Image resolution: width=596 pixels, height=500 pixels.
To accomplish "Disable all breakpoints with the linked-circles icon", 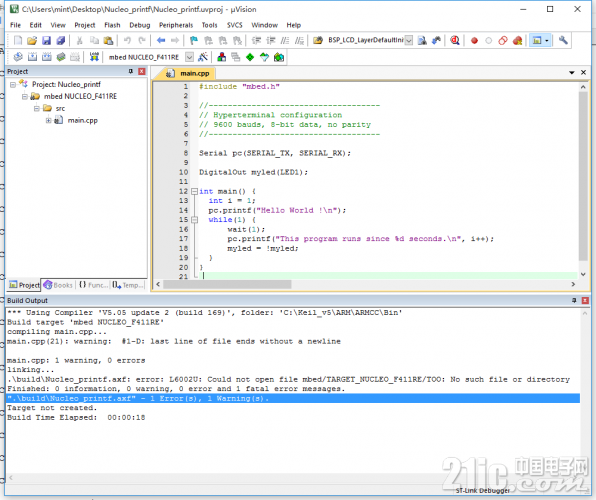I will tap(503, 40).
